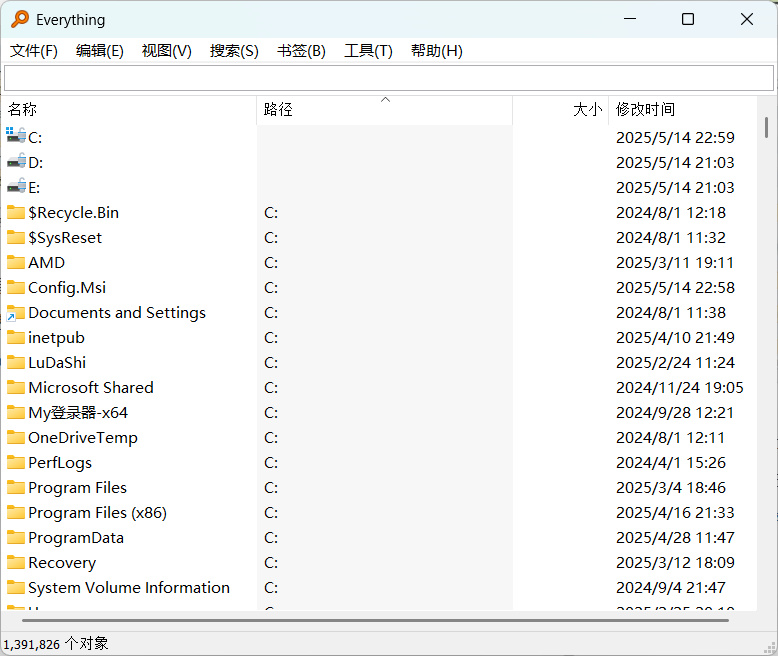Click the inetpub folder icon
This screenshot has width=778, height=656.
pos(16,337)
